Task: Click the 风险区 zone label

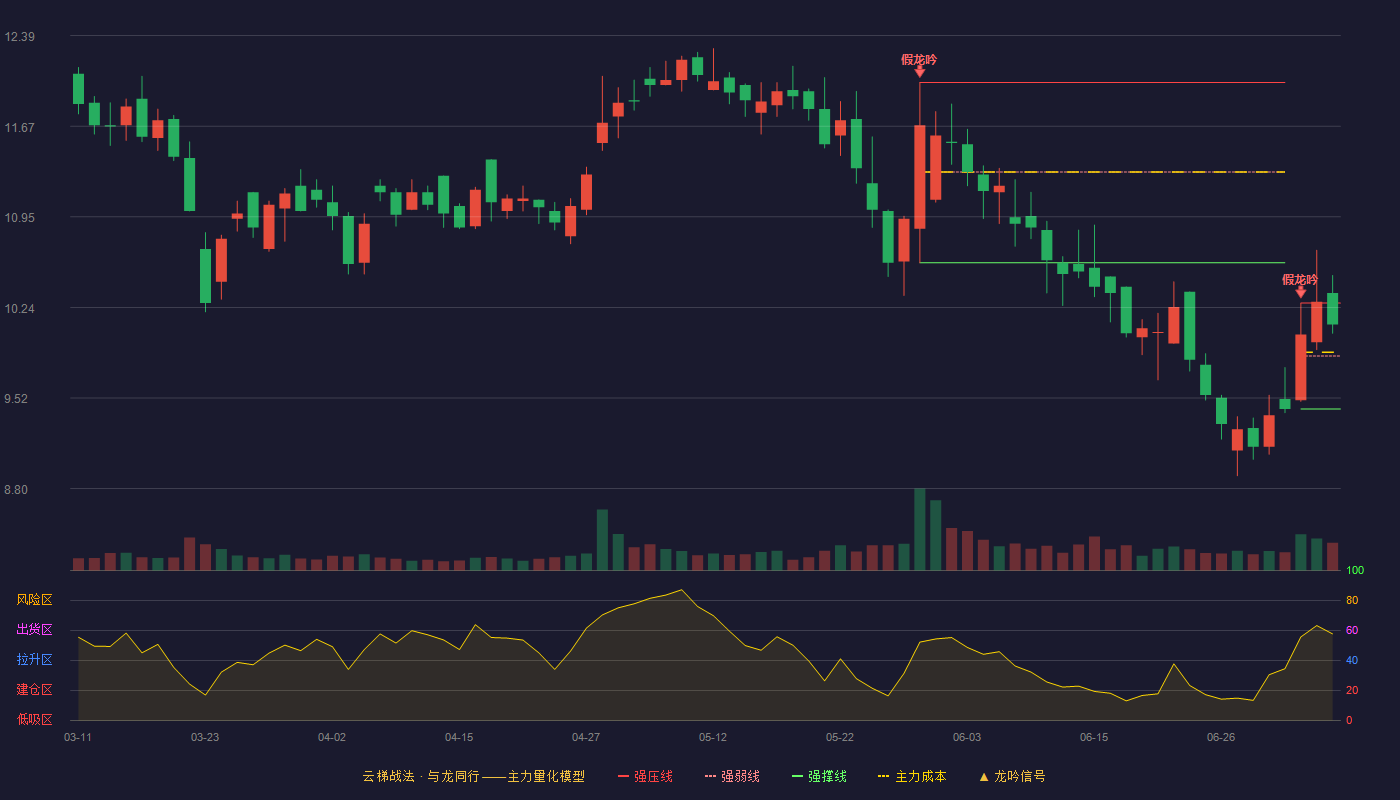Action: tap(34, 600)
